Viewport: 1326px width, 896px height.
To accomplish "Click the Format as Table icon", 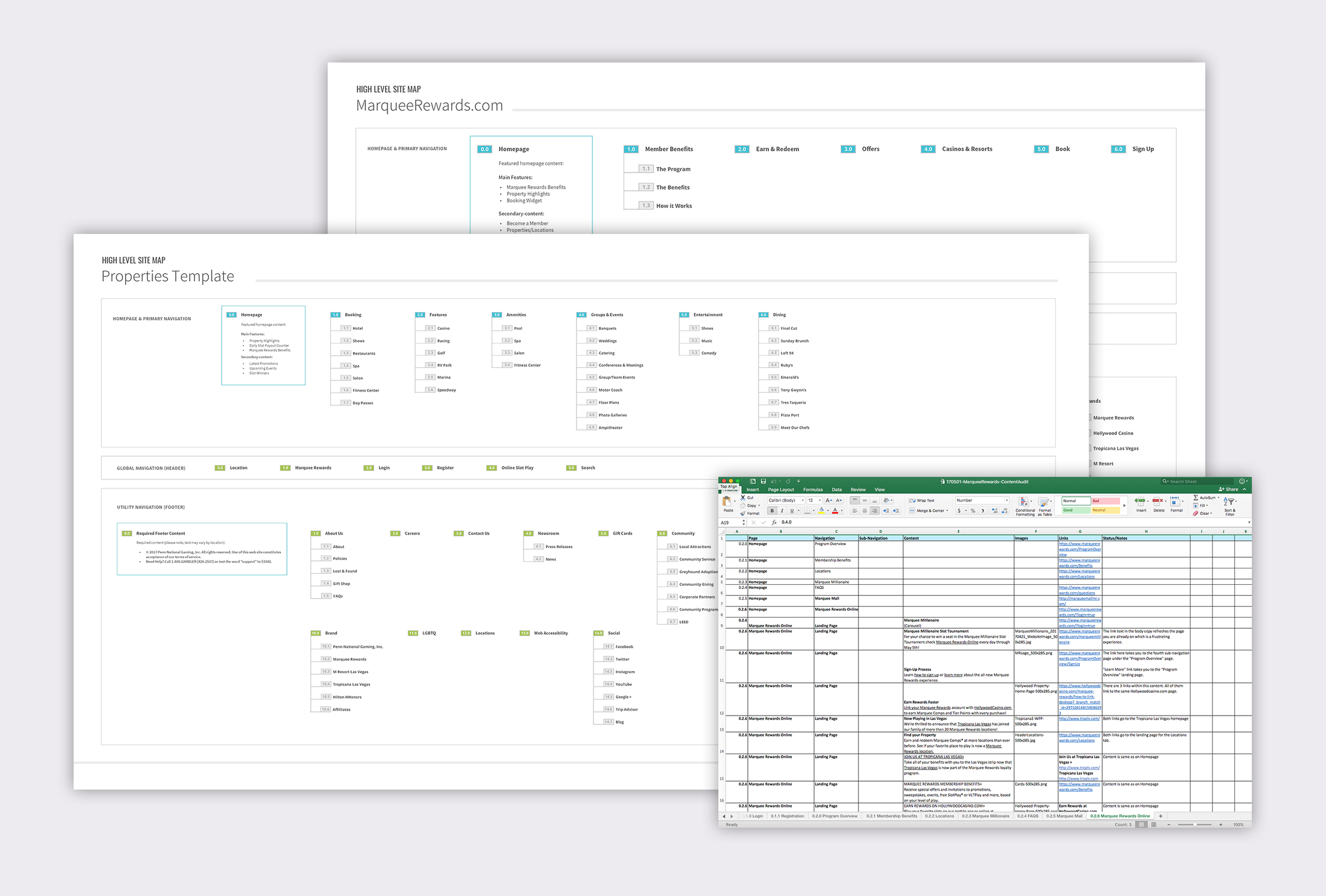I will tap(1044, 502).
